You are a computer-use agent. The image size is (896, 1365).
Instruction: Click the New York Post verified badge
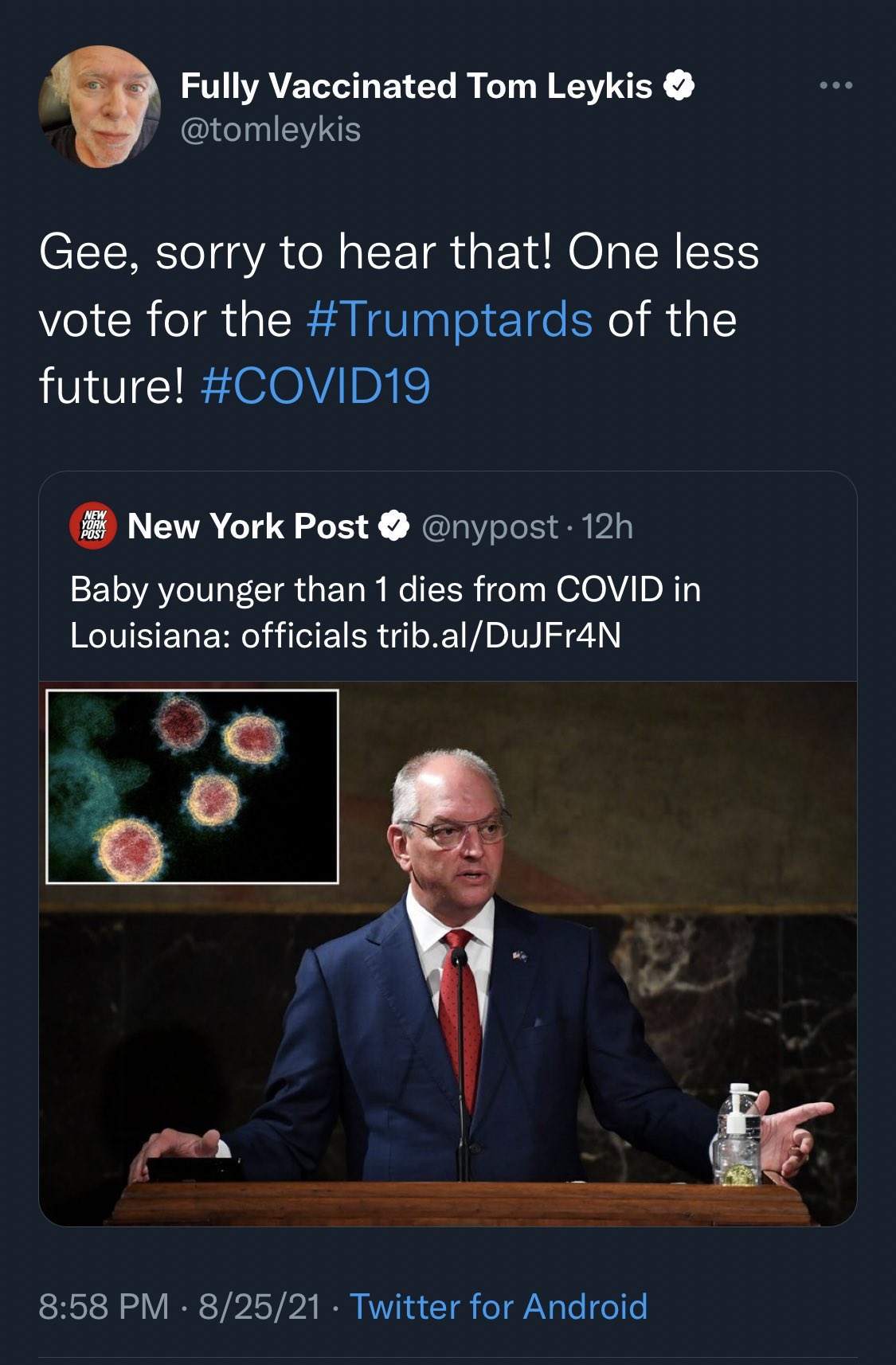[394, 526]
